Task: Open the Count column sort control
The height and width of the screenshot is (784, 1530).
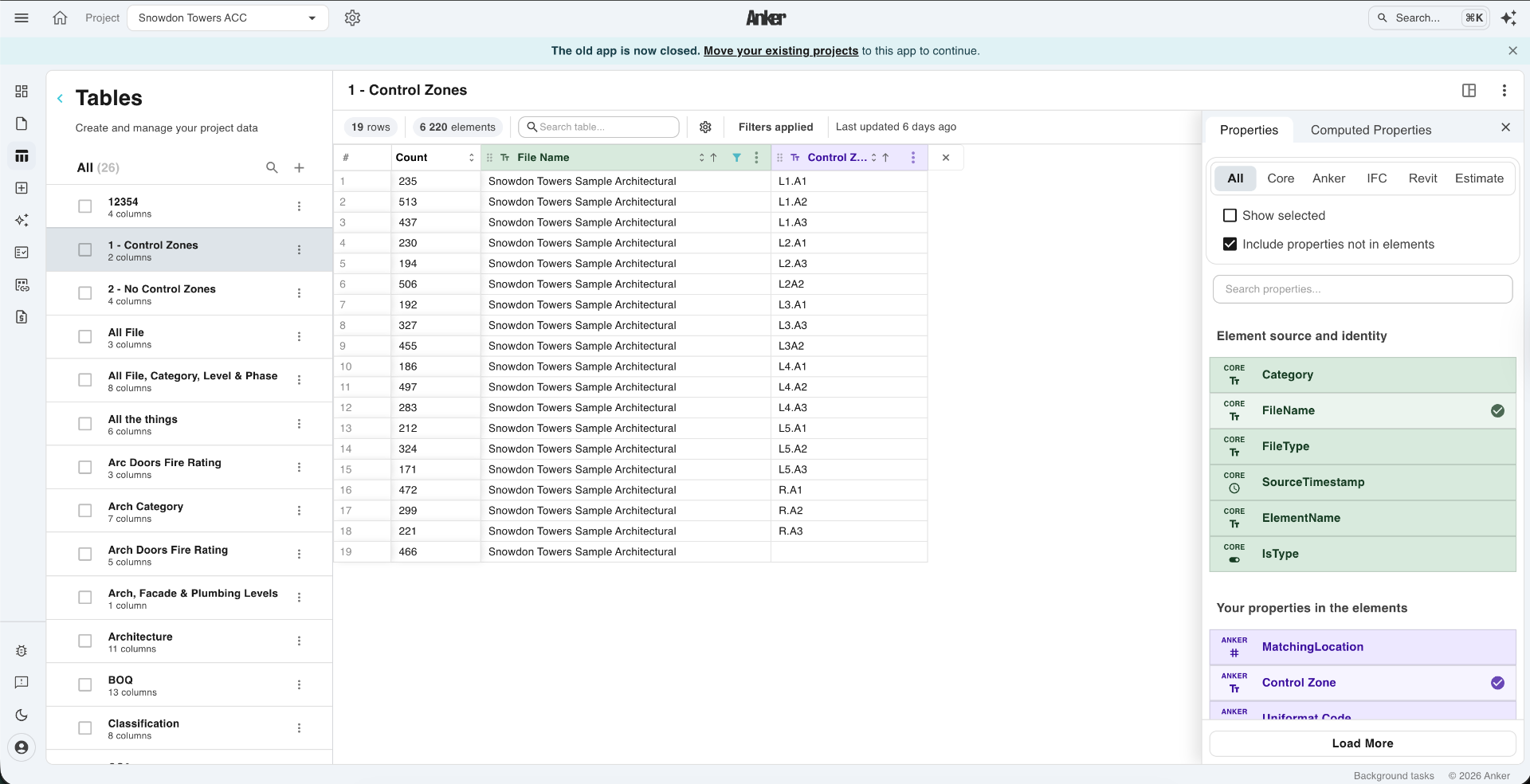Action: (471, 158)
